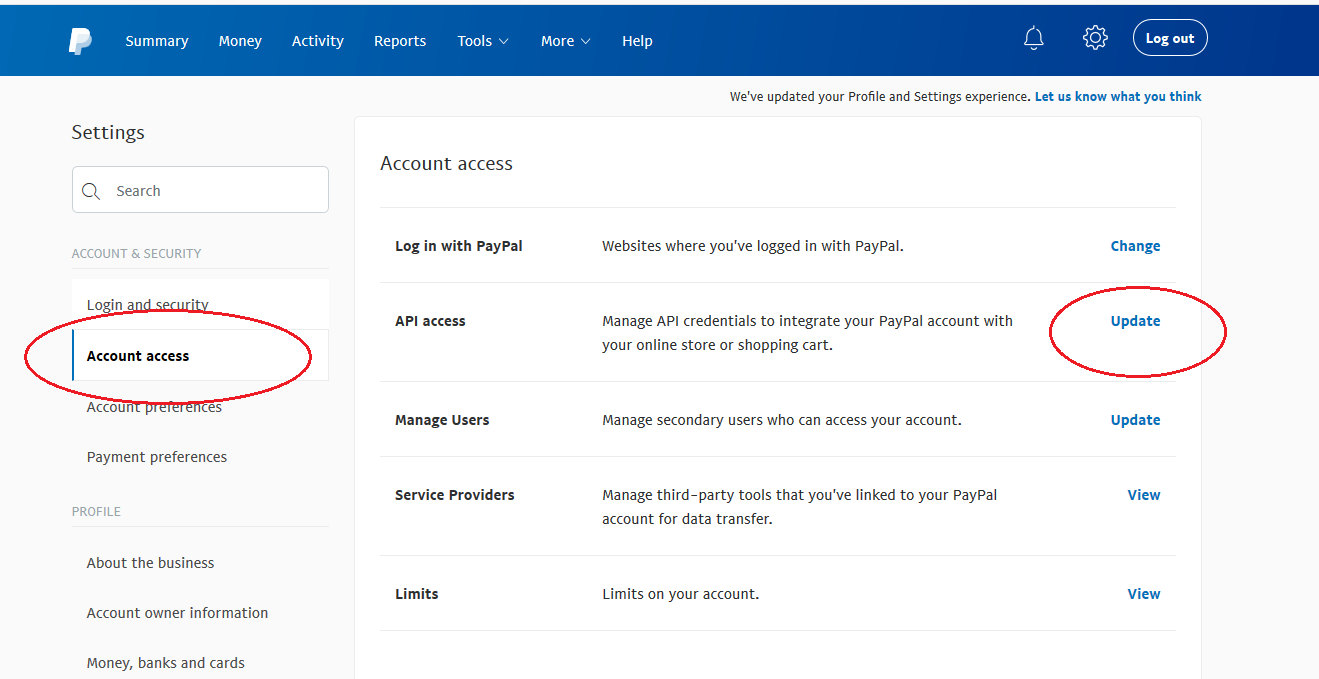Image resolution: width=1319 pixels, height=679 pixels.
Task: Click the 'ACCOUNT & SECURITY' section label
Action: click(137, 254)
